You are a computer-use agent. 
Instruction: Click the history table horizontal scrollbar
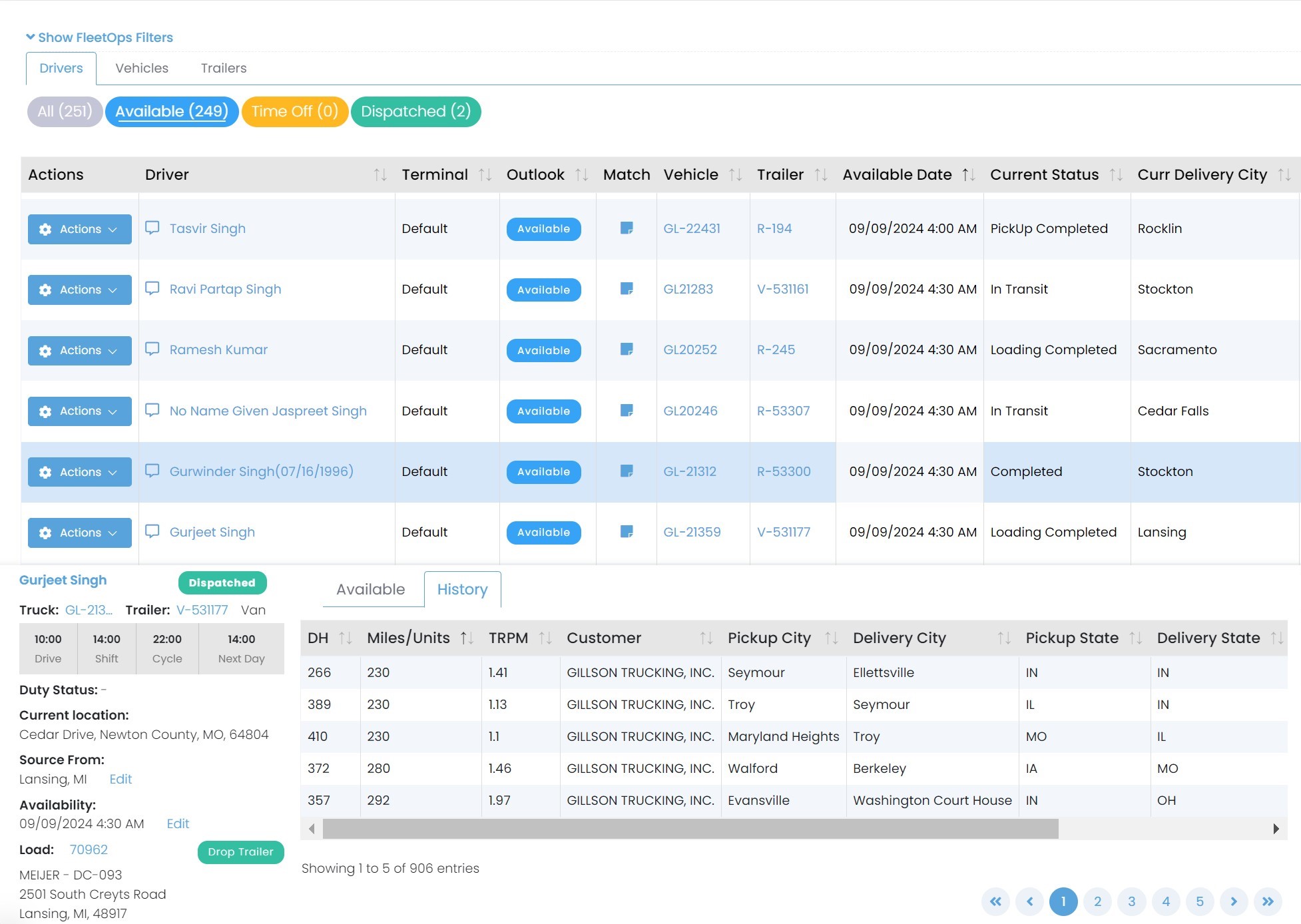[690, 829]
